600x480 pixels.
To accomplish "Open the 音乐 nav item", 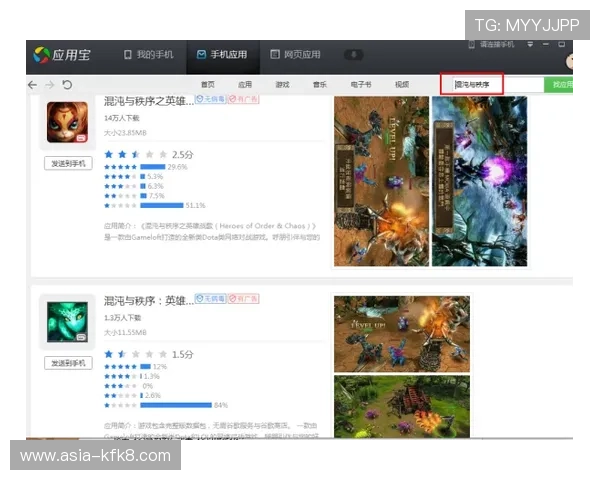I will tap(320, 85).
